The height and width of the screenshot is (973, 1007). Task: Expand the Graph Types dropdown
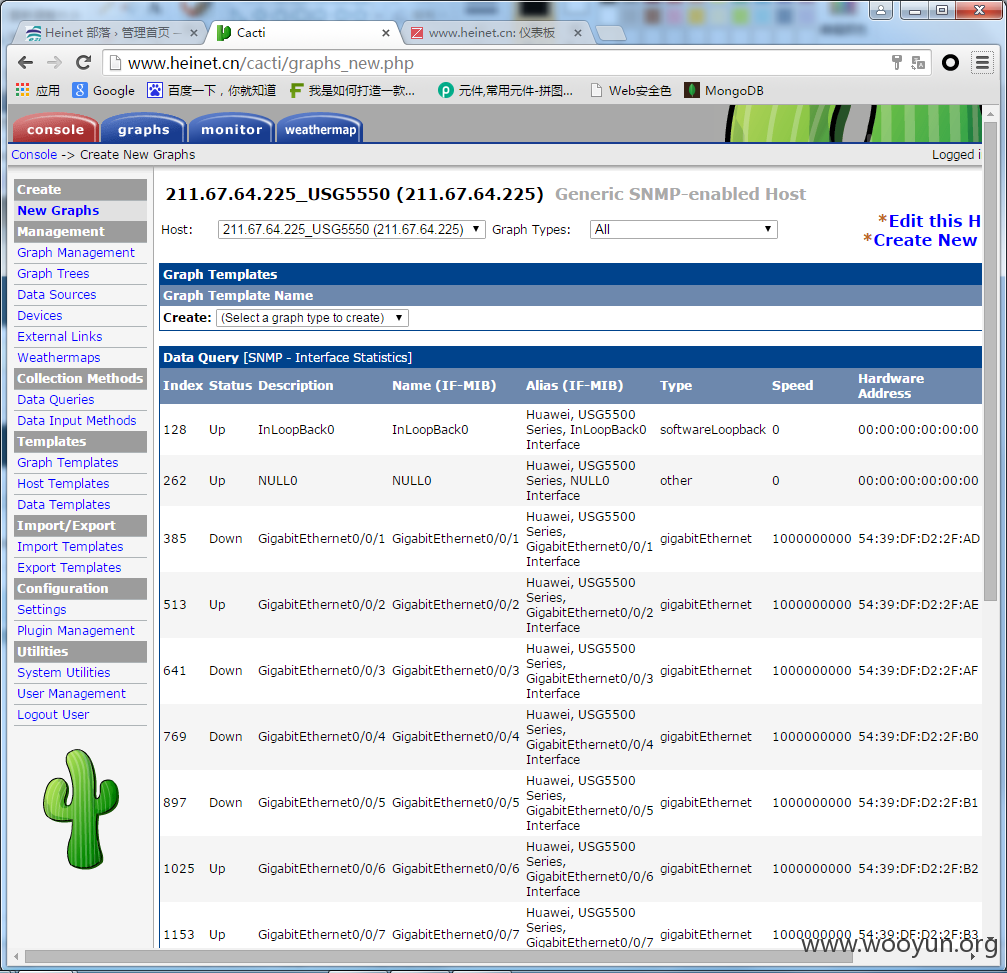[683, 229]
